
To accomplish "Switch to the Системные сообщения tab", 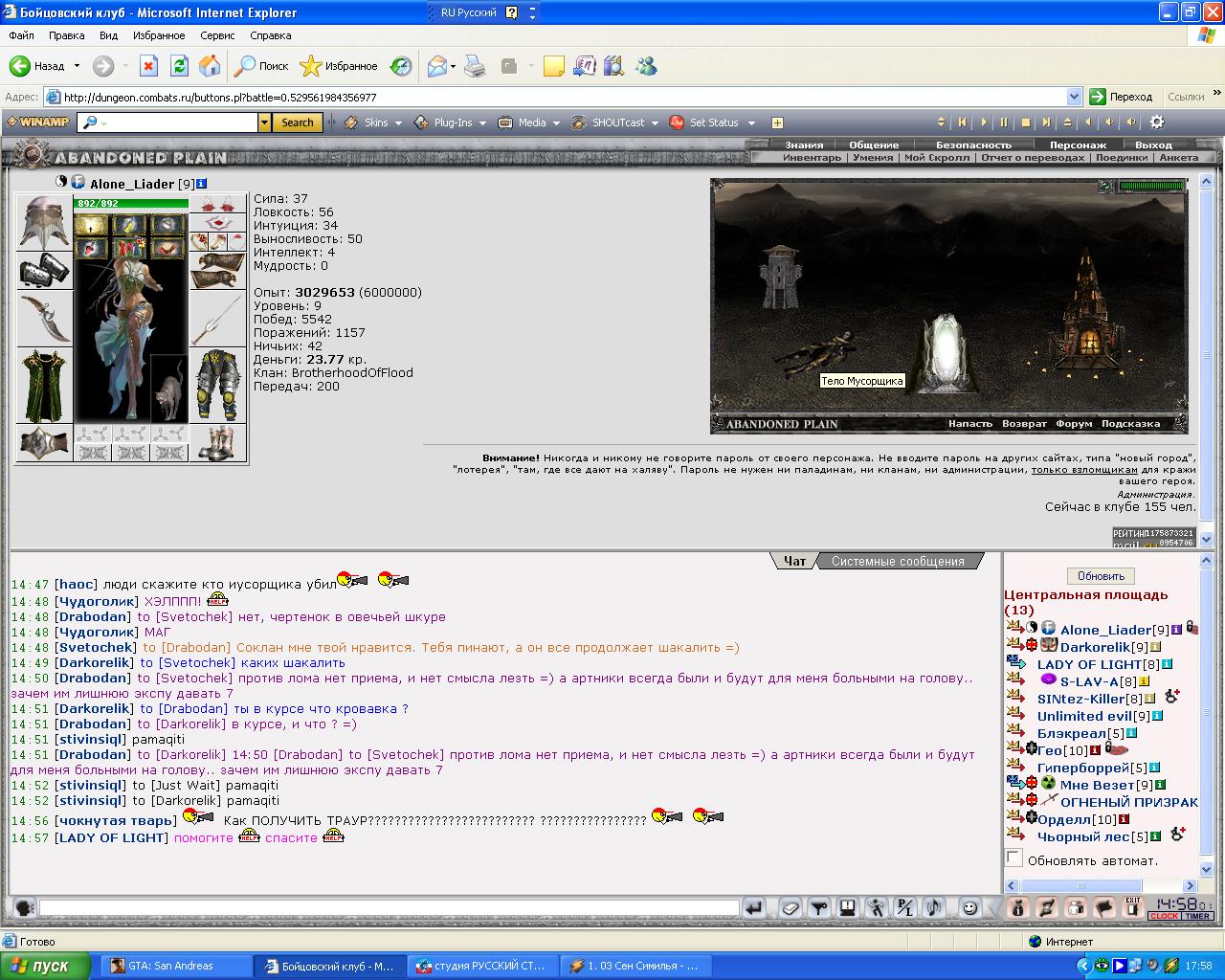I will click(898, 562).
